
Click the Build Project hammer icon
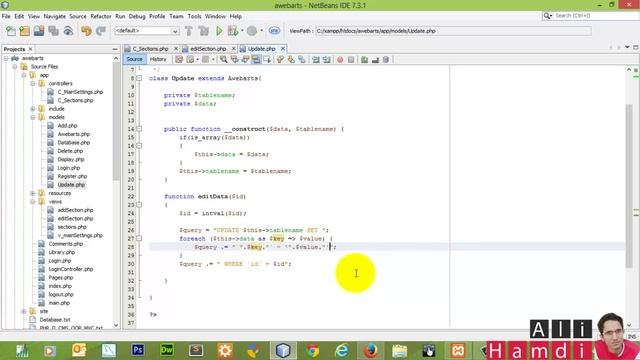[189, 31]
